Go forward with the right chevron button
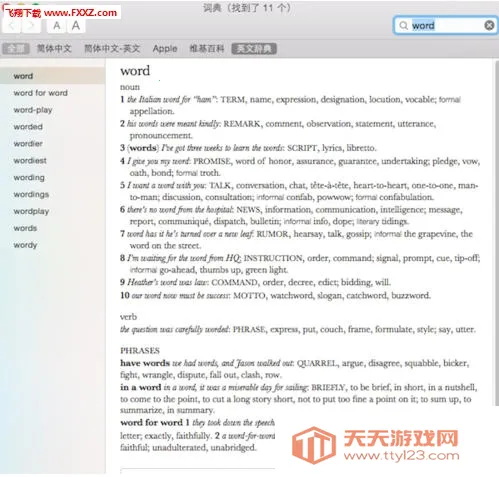The height and width of the screenshot is (477, 499). tap(31, 26)
